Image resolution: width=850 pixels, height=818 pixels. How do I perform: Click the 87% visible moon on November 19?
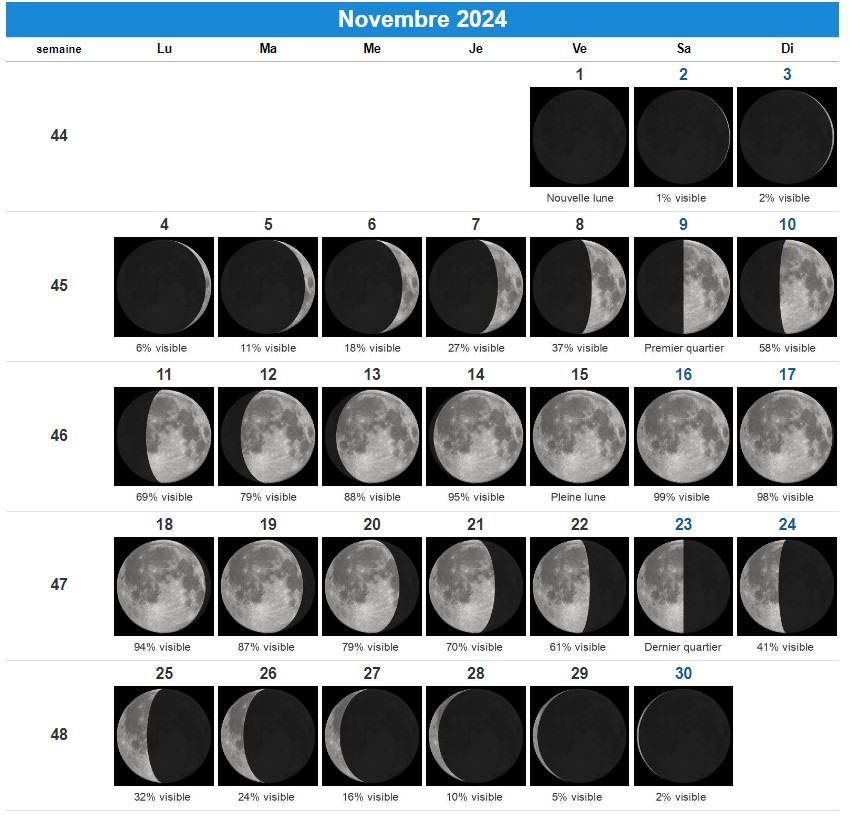click(268, 587)
